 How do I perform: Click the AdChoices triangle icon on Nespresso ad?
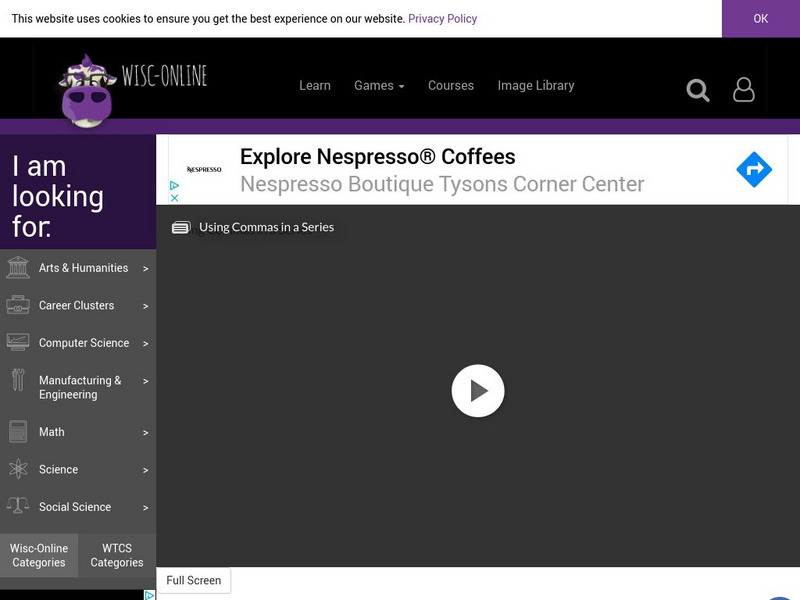pyautogui.click(x=174, y=186)
